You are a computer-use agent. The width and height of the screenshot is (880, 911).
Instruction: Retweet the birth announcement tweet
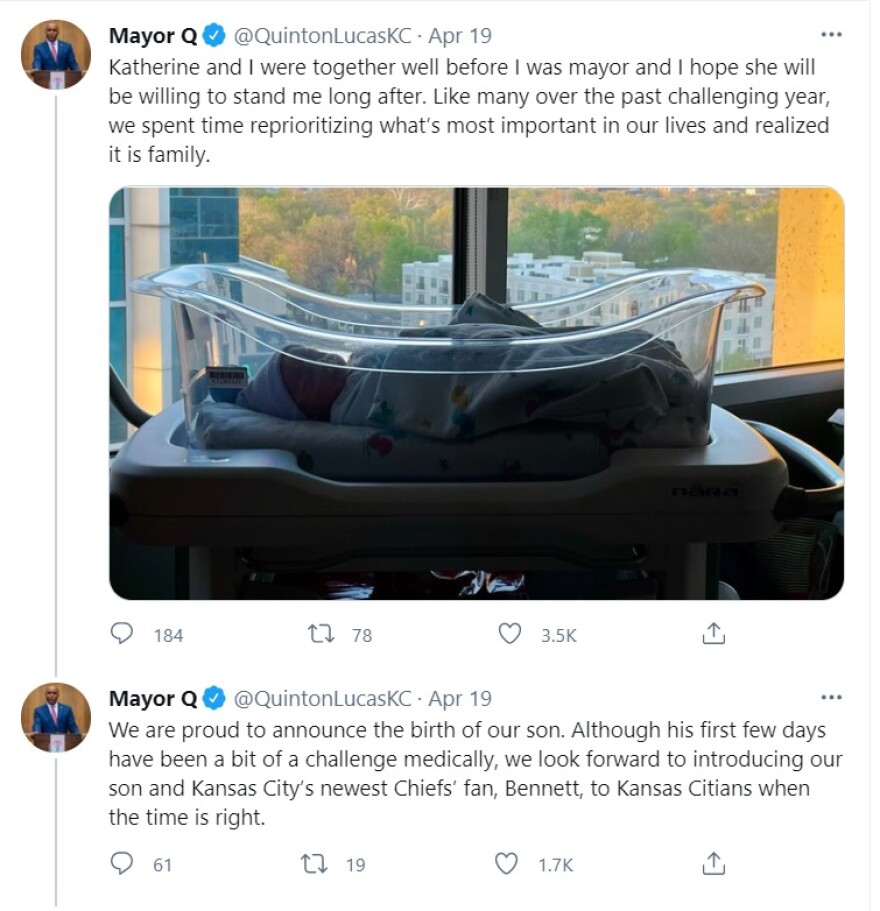tap(315, 863)
